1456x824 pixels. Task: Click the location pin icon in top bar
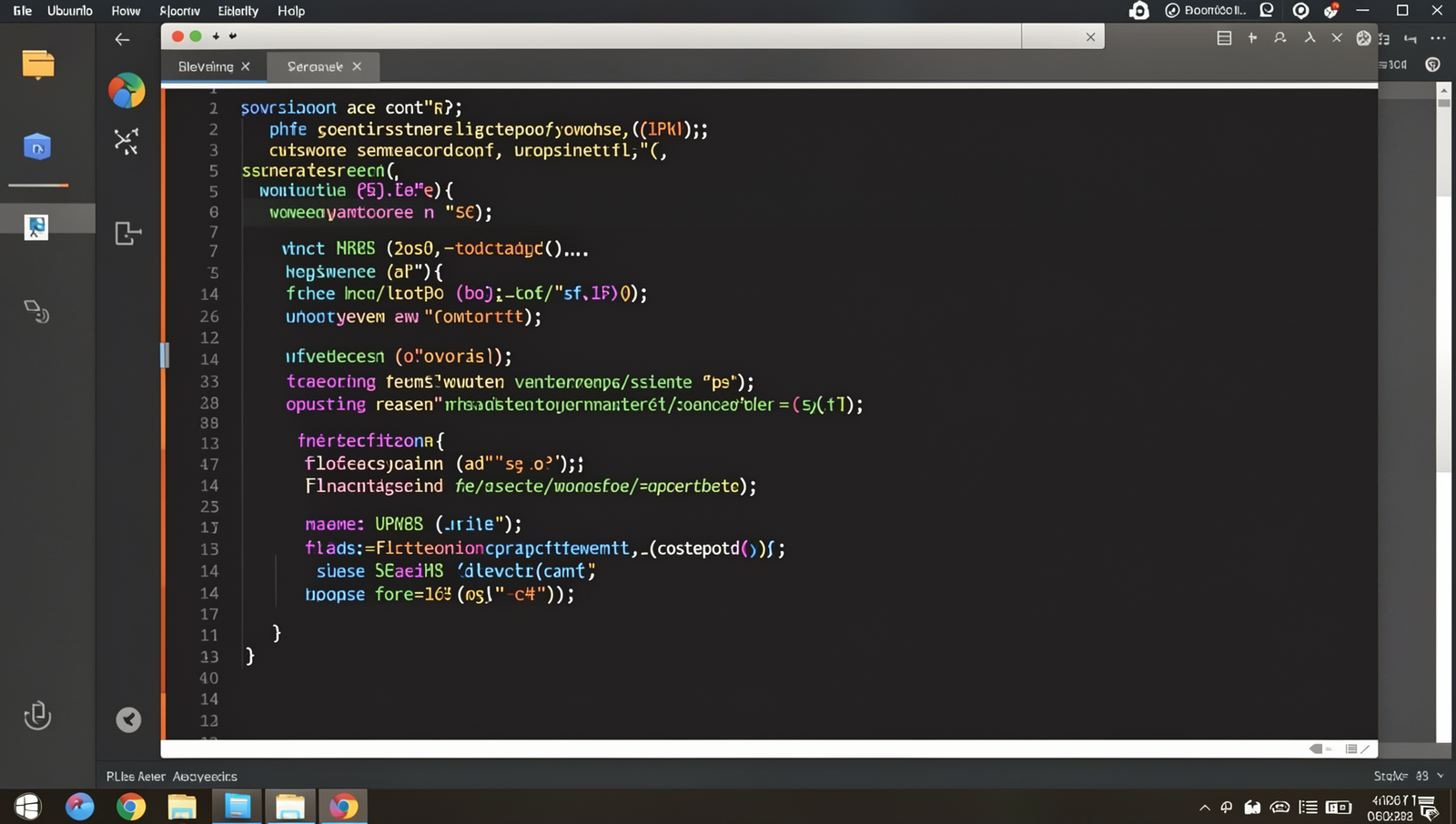[1301, 11]
